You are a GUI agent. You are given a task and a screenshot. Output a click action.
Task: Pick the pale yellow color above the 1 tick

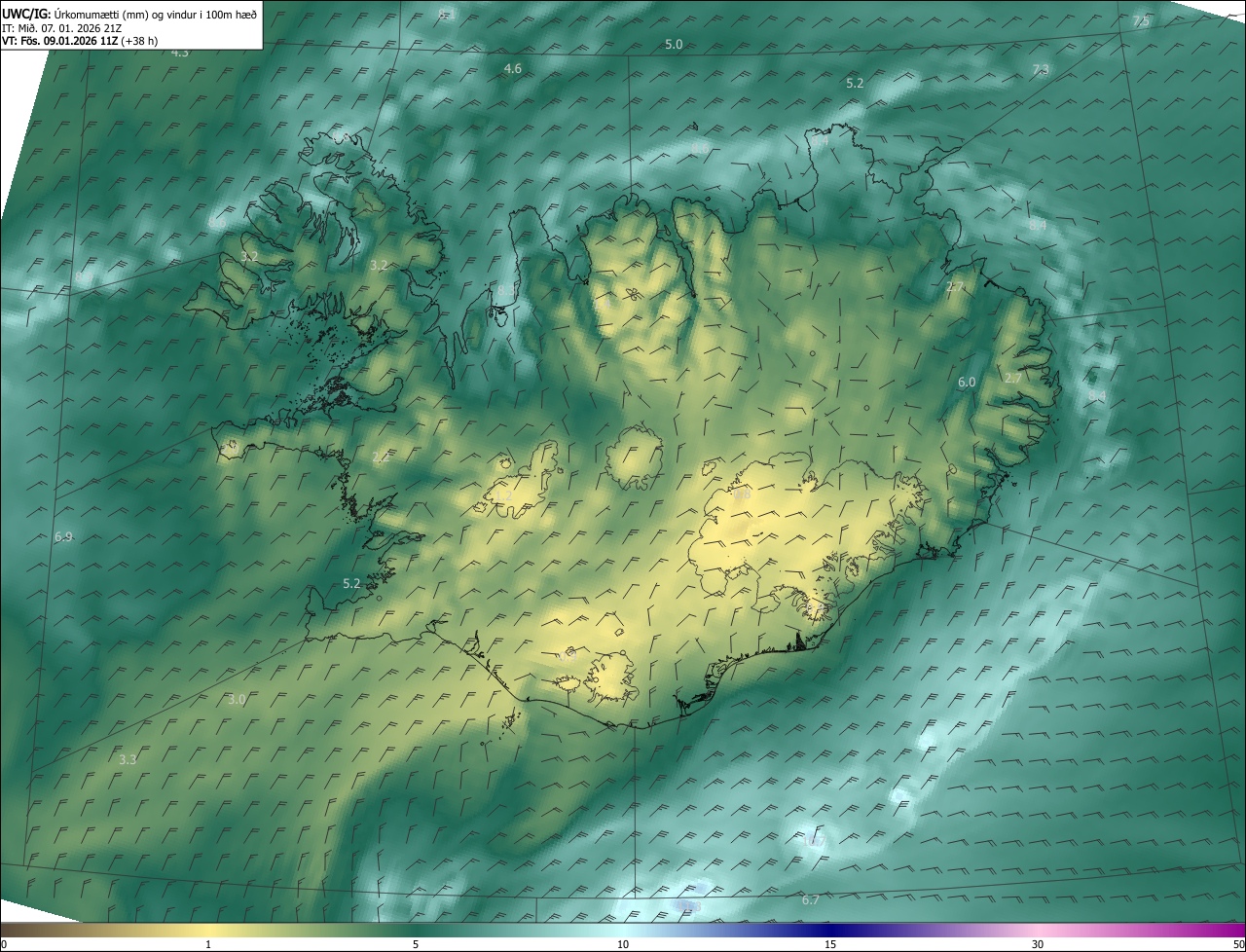point(208,930)
